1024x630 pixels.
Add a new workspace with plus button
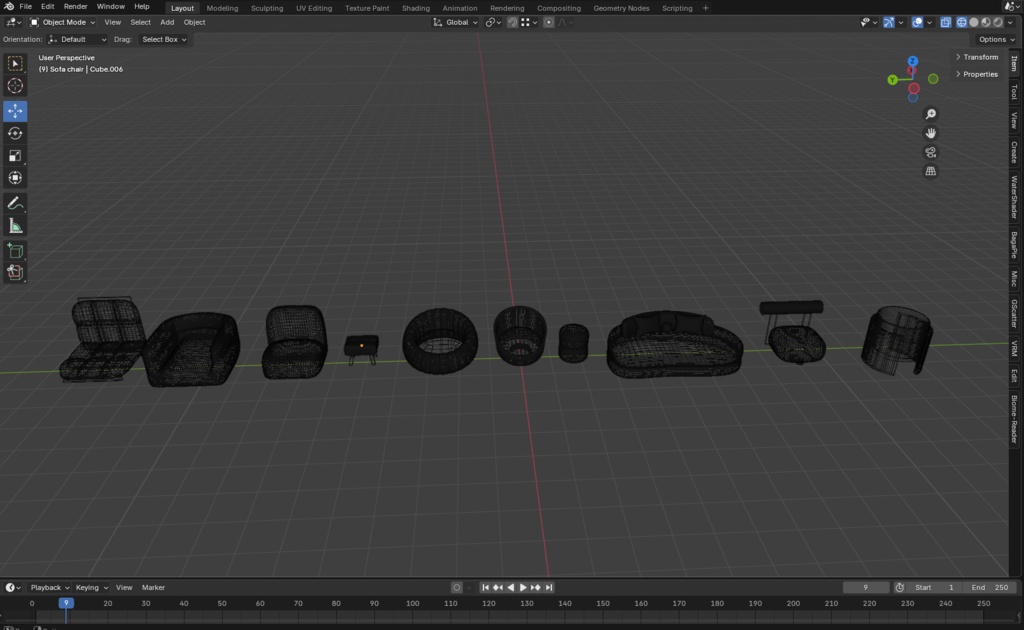click(x=705, y=8)
